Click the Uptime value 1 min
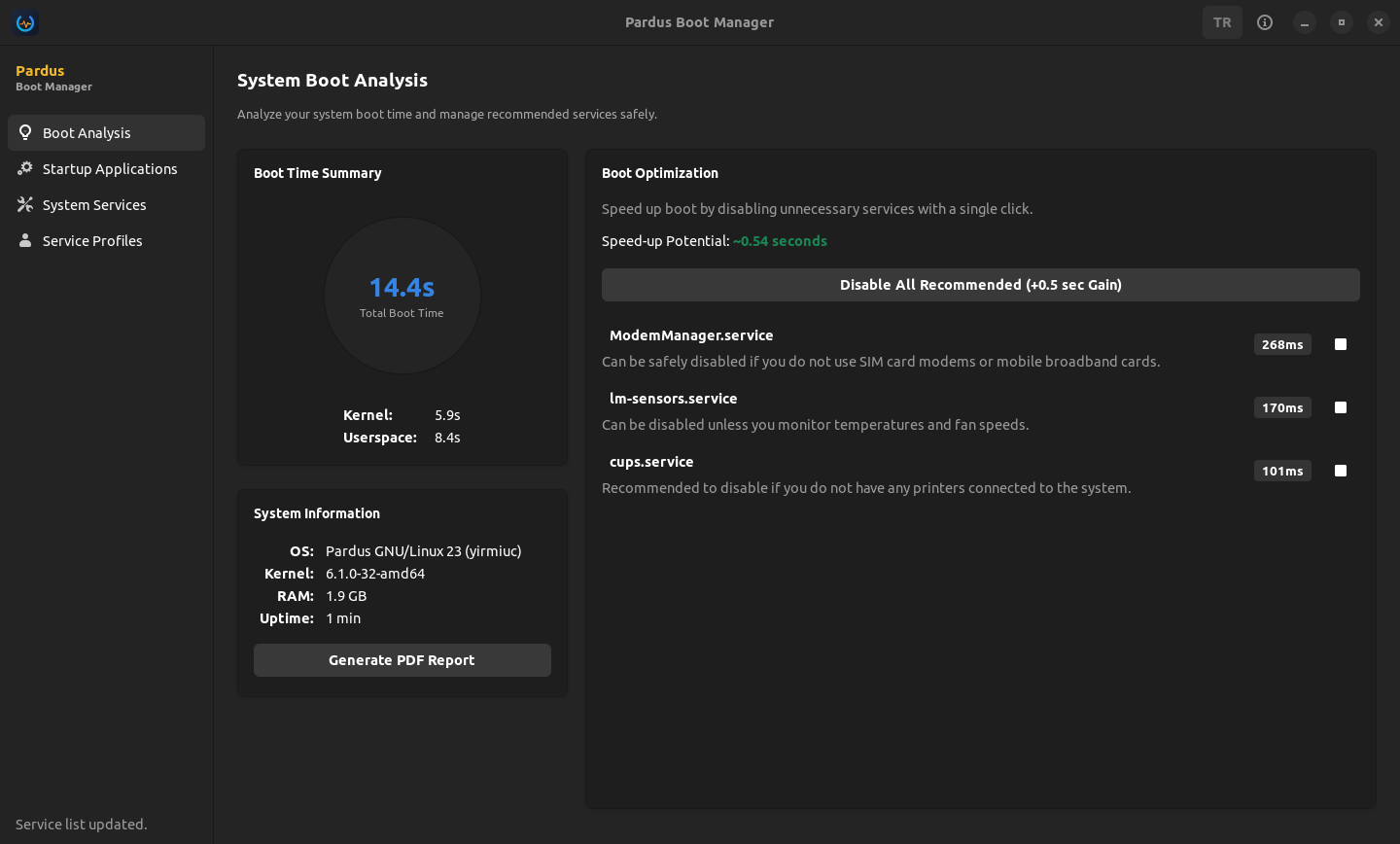 pos(343,618)
